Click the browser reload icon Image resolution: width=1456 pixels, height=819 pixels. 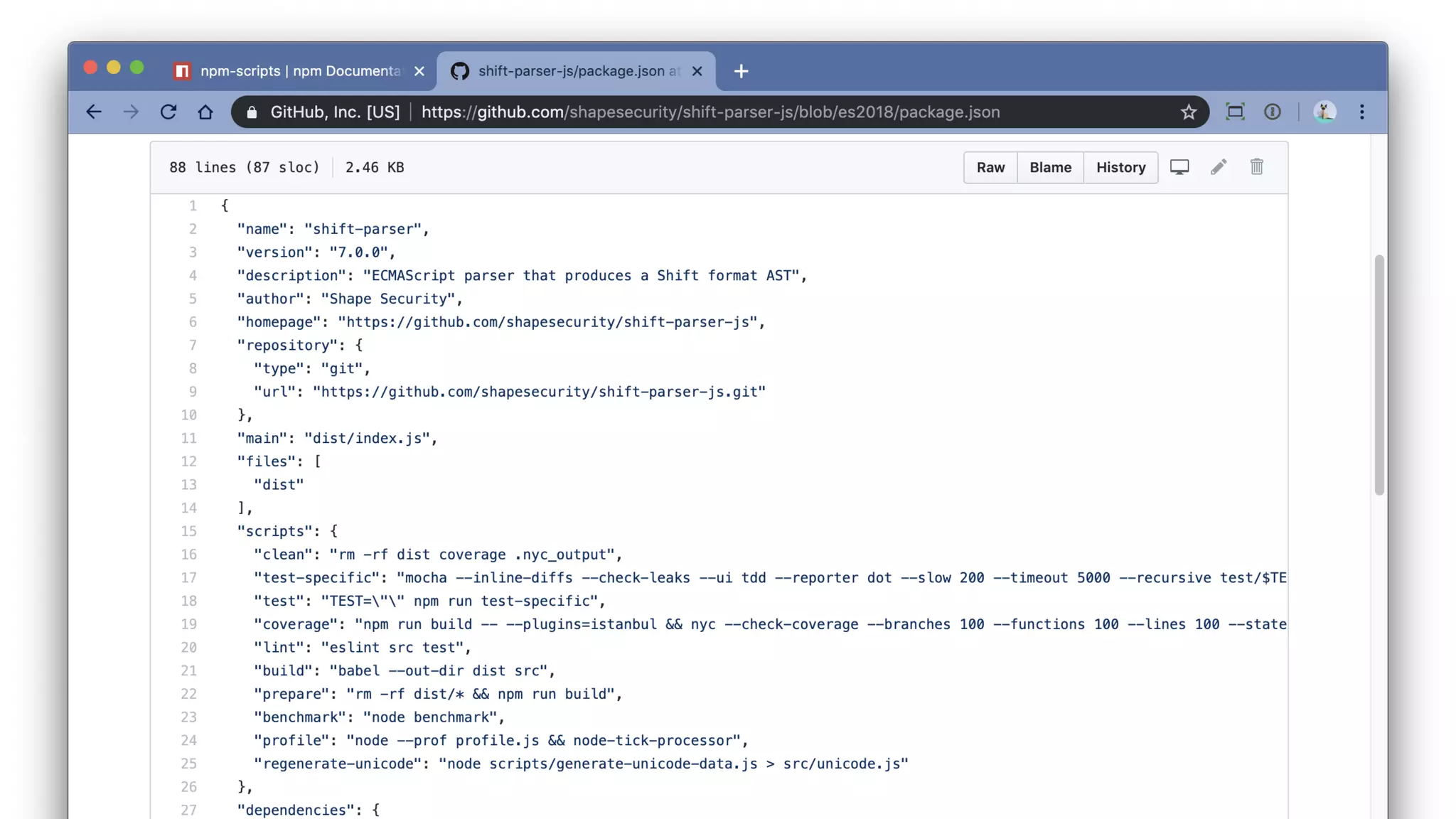tap(168, 112)
